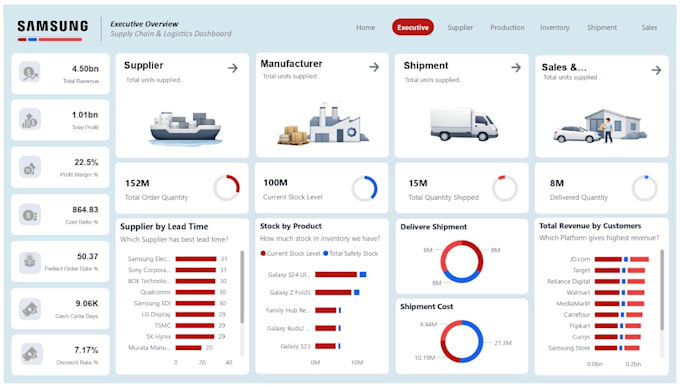Open the Production tab
The width and height of the screenshot is (680, 387).
coord(507,27)
